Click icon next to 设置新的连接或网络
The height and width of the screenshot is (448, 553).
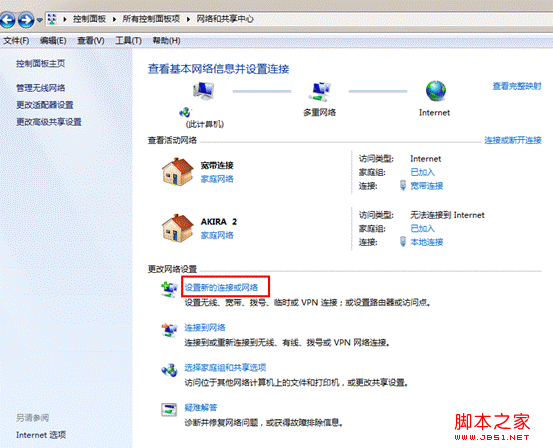click(169, 289)
